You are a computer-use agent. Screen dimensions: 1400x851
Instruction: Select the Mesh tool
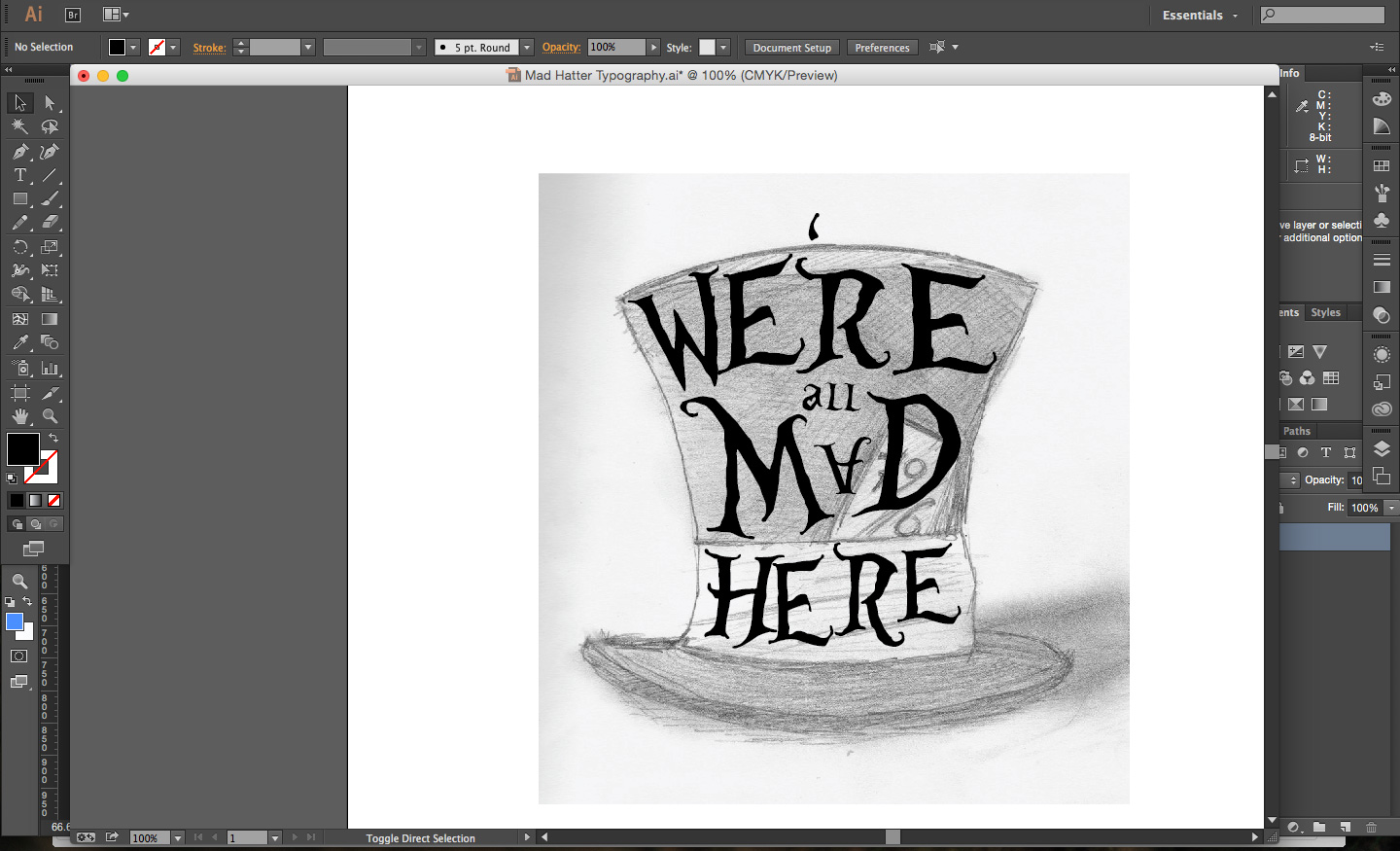click(19, 319)
